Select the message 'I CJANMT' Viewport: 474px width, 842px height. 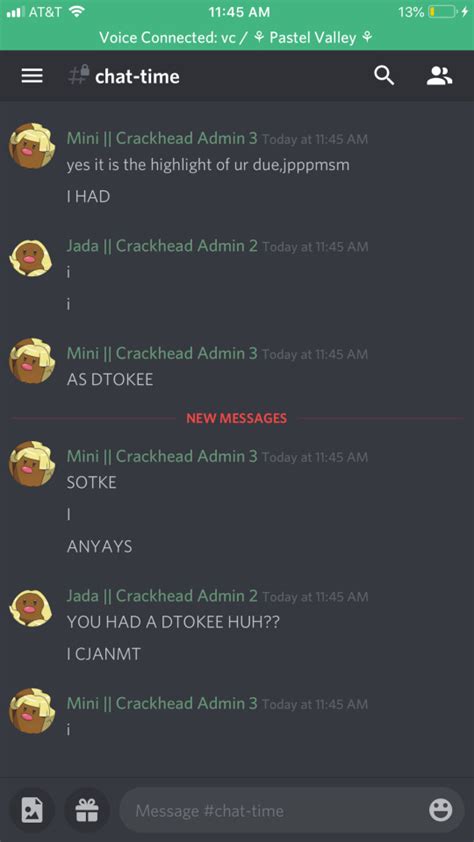click(x=104, y=655)
